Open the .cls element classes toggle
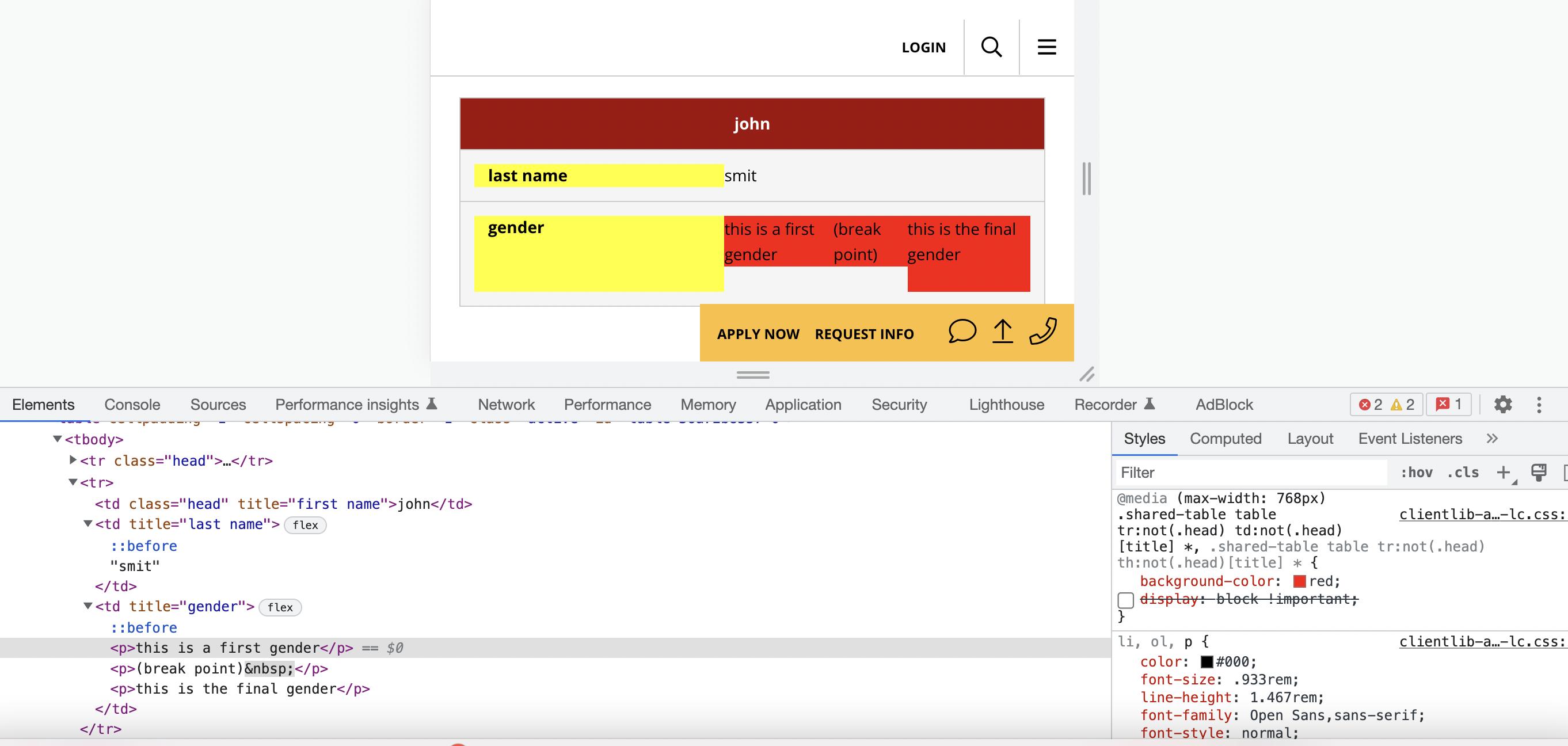This screenshot has width=1568, height=746. tap(1463, 472)
